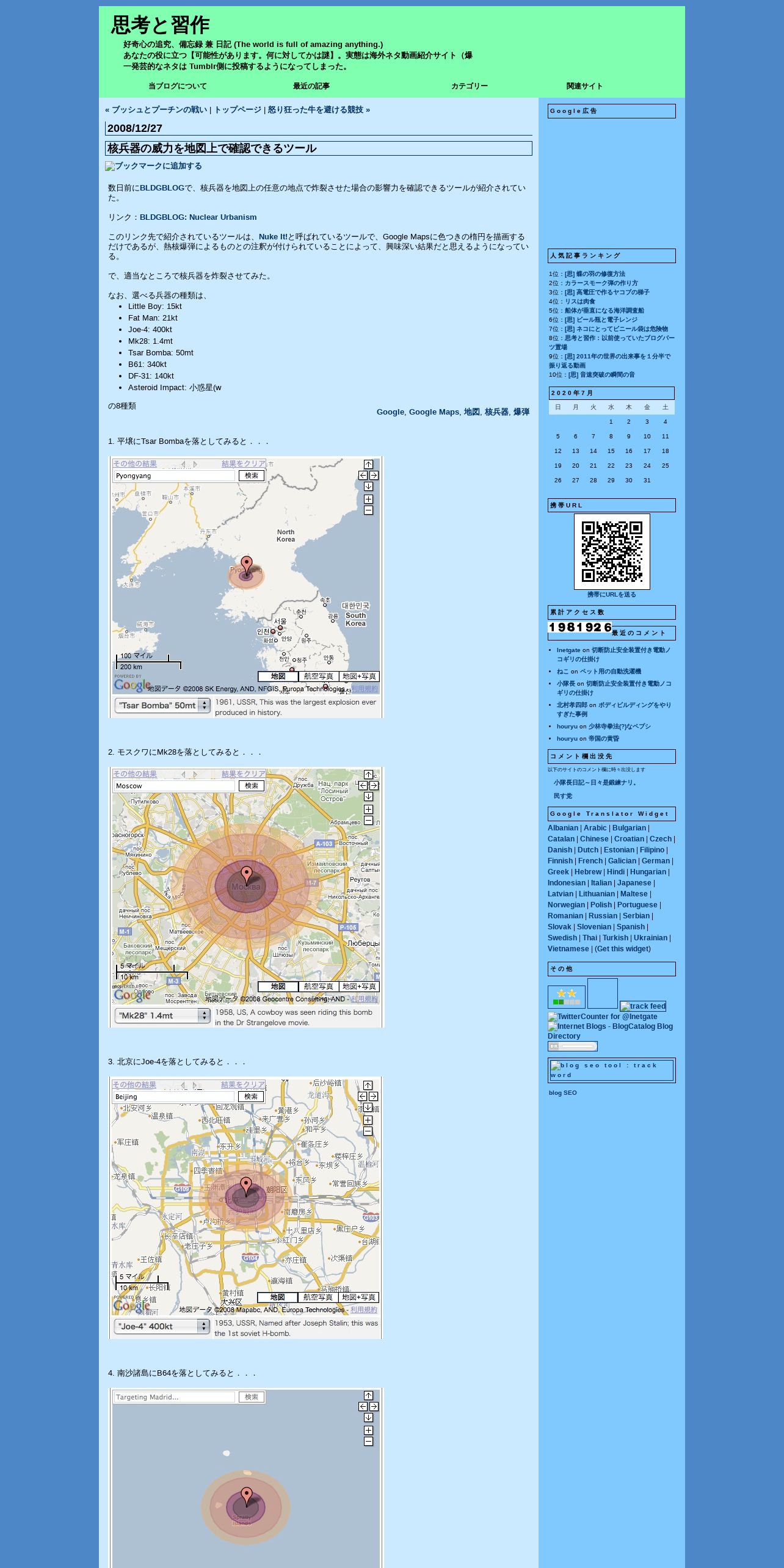Screen dimensions: 784x1568
Task: Click the Pyongyang search input field
Action: [x=174, y=476]
